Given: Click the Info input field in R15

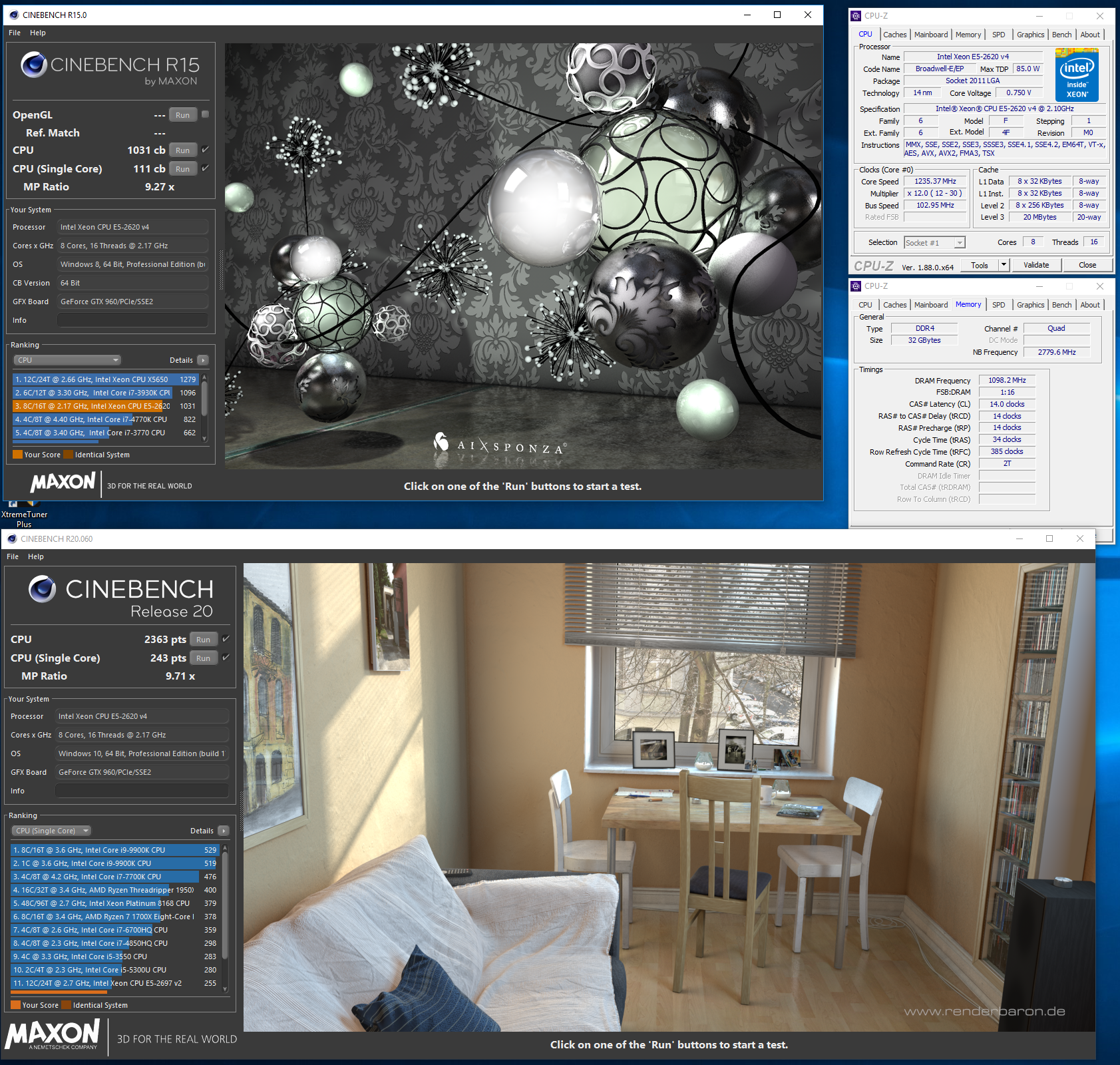Looking at the screenshot, I should click(132, 320).
